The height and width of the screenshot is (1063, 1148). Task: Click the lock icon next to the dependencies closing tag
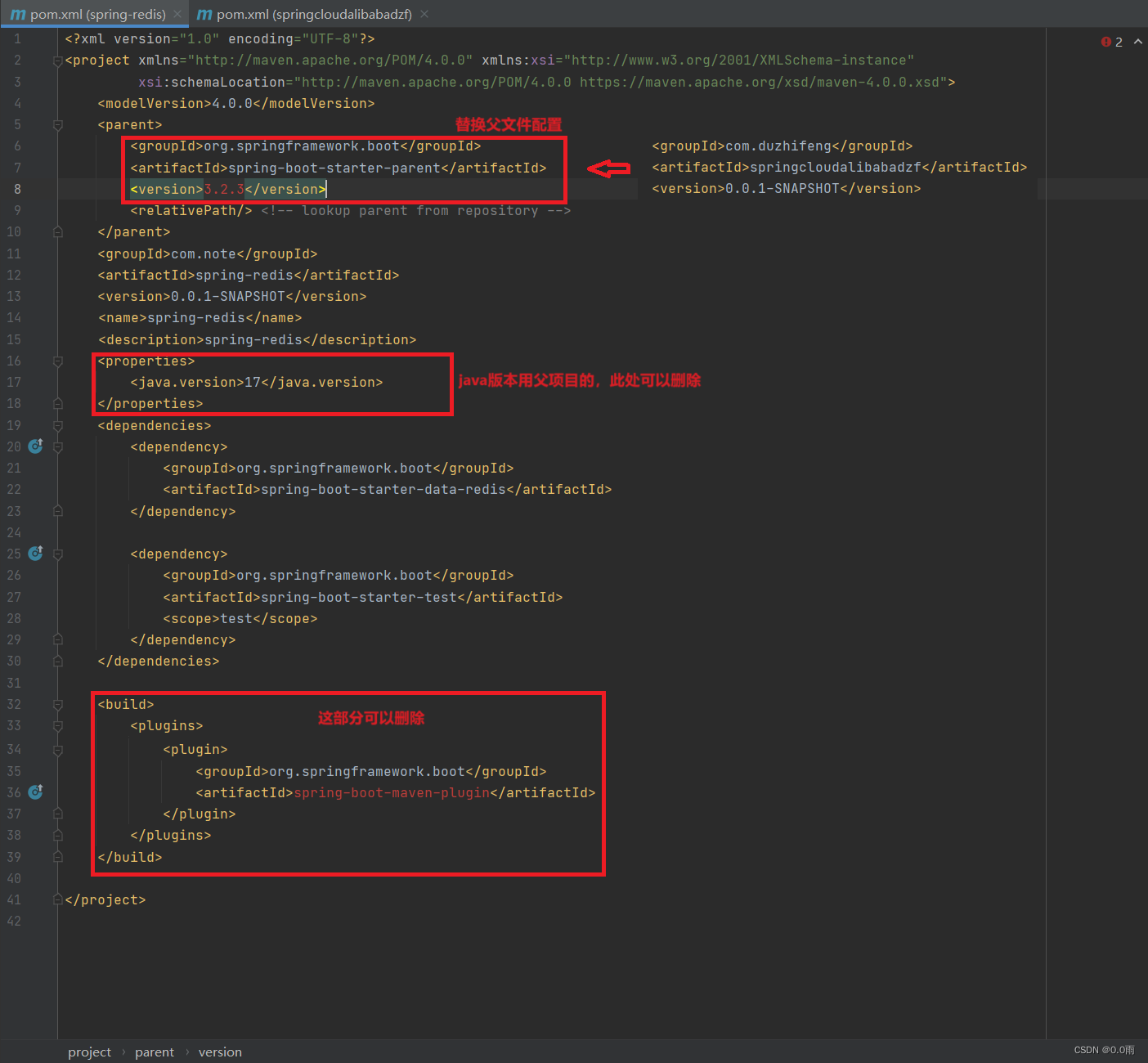57,661
